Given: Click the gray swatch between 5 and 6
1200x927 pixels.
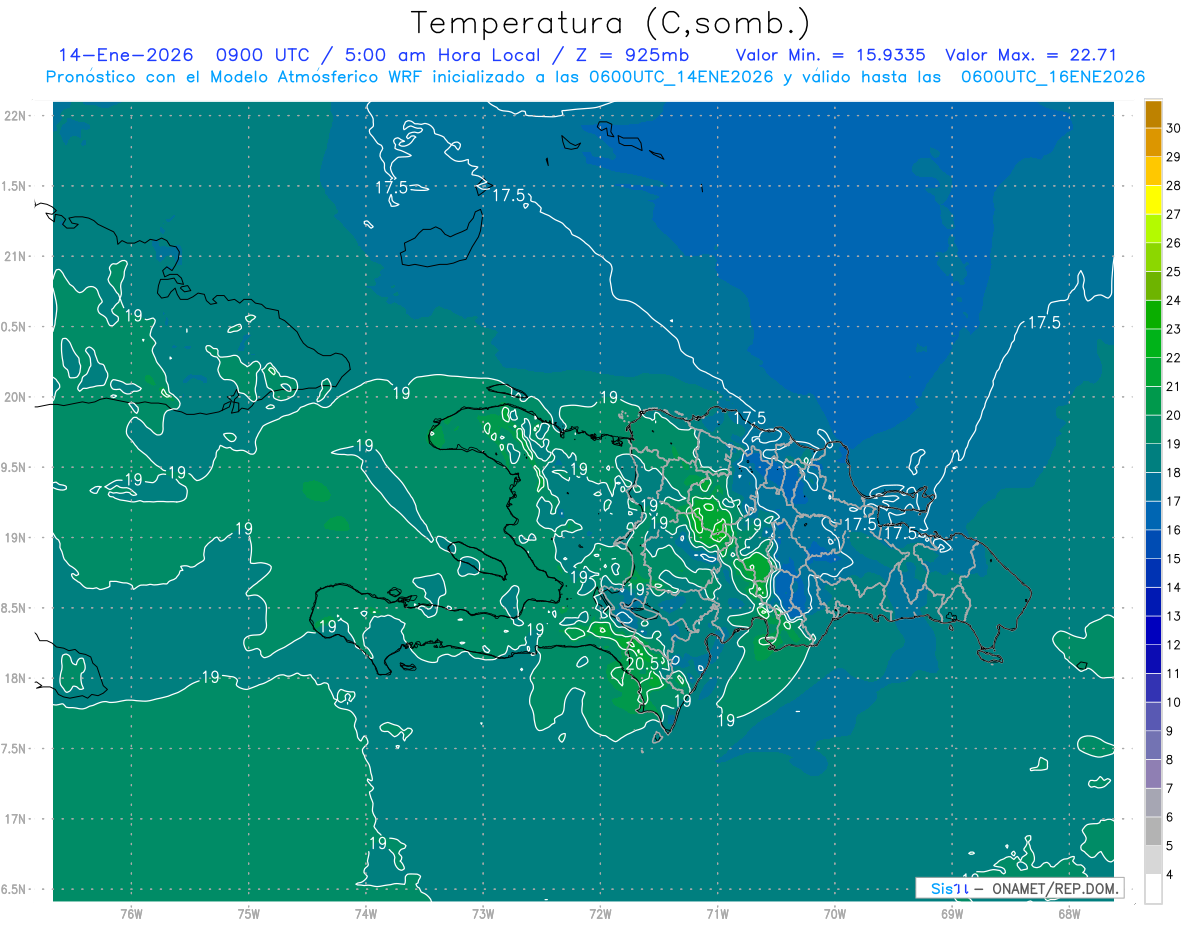Looking at the screenshot, I should [1153, 832].
